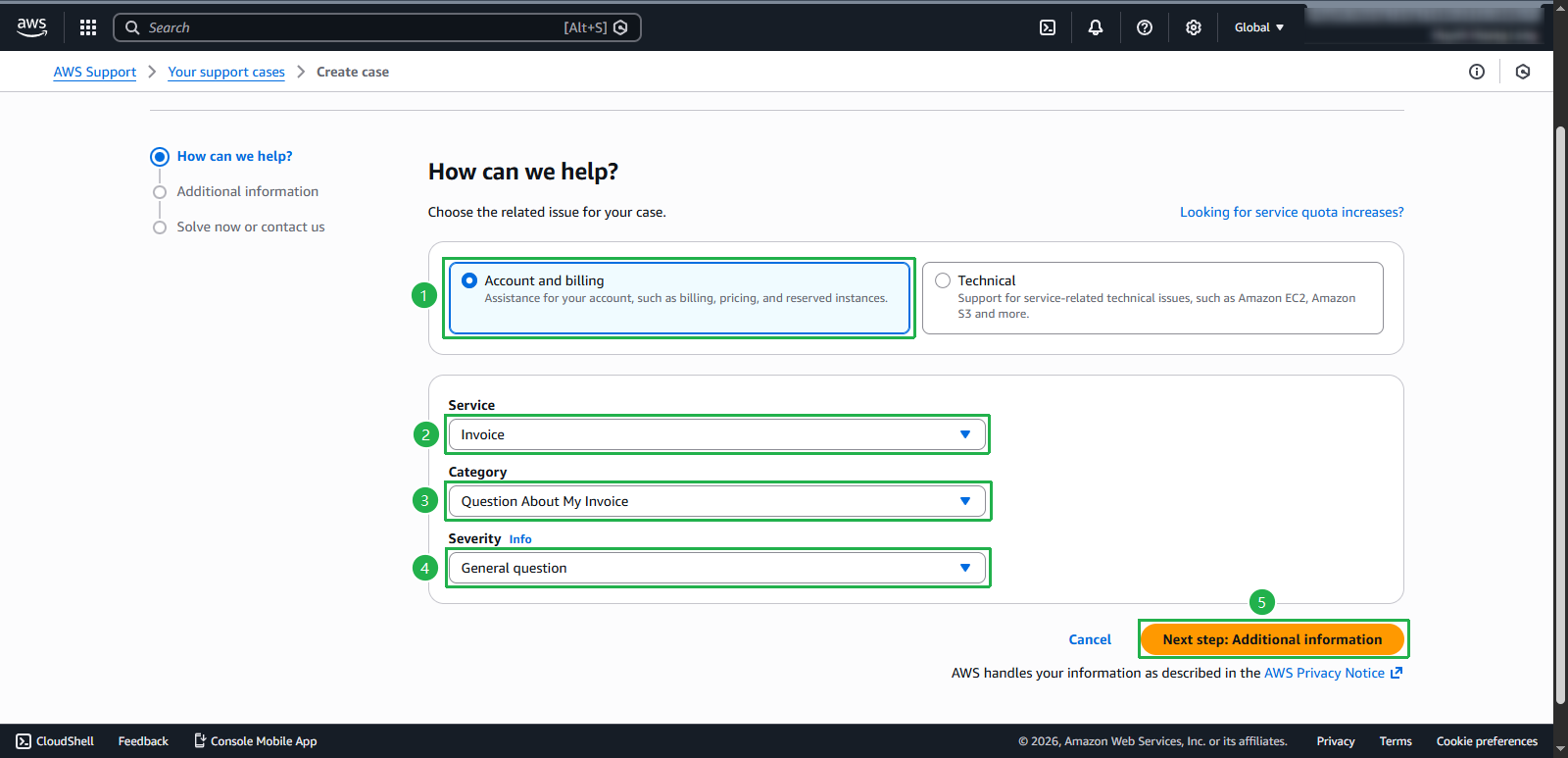Click the Search input field
This screenshot has width=1568, height=758.
click(377, 27)
